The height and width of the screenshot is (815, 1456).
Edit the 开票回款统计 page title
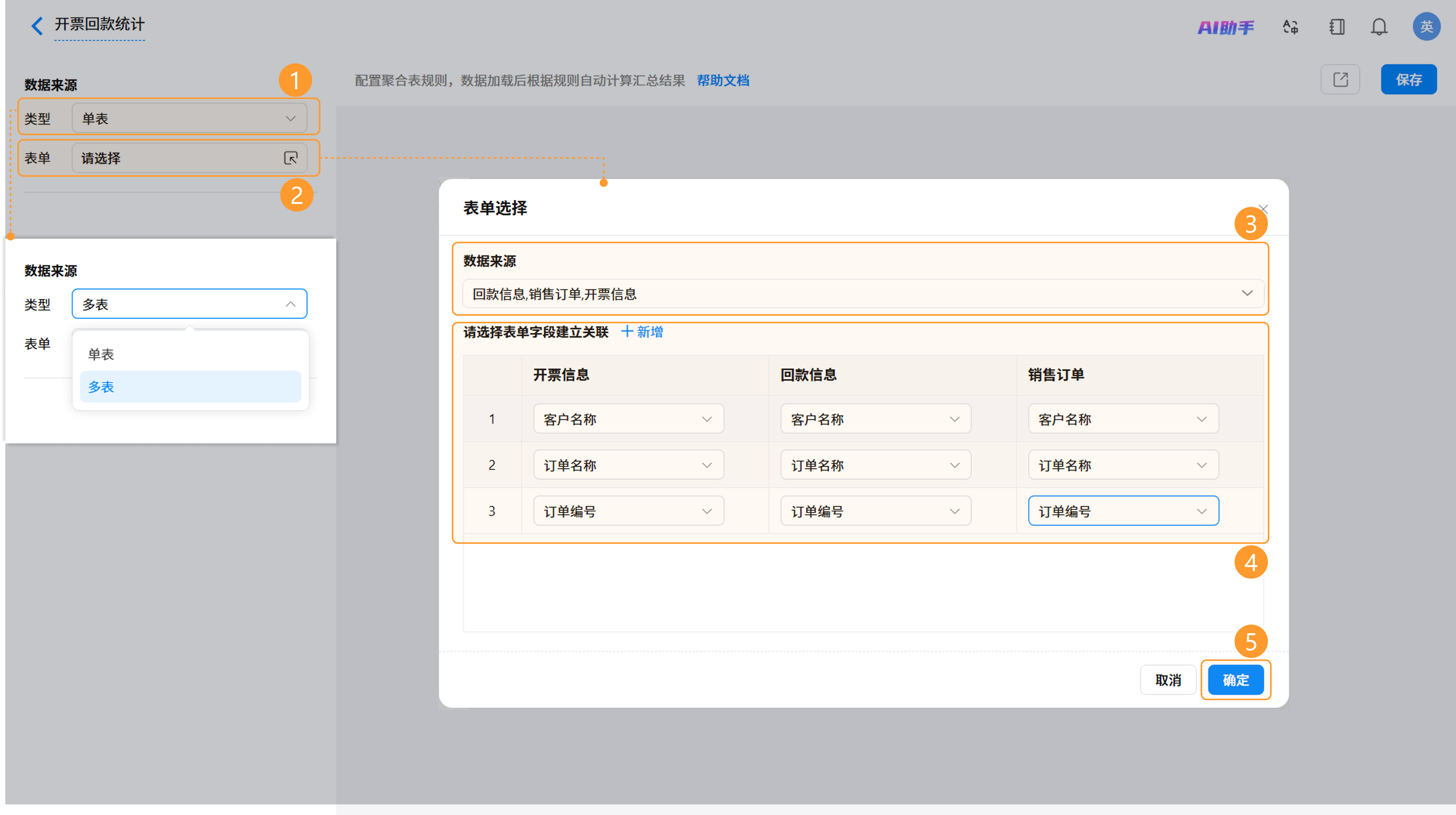(x=99, y=24)
